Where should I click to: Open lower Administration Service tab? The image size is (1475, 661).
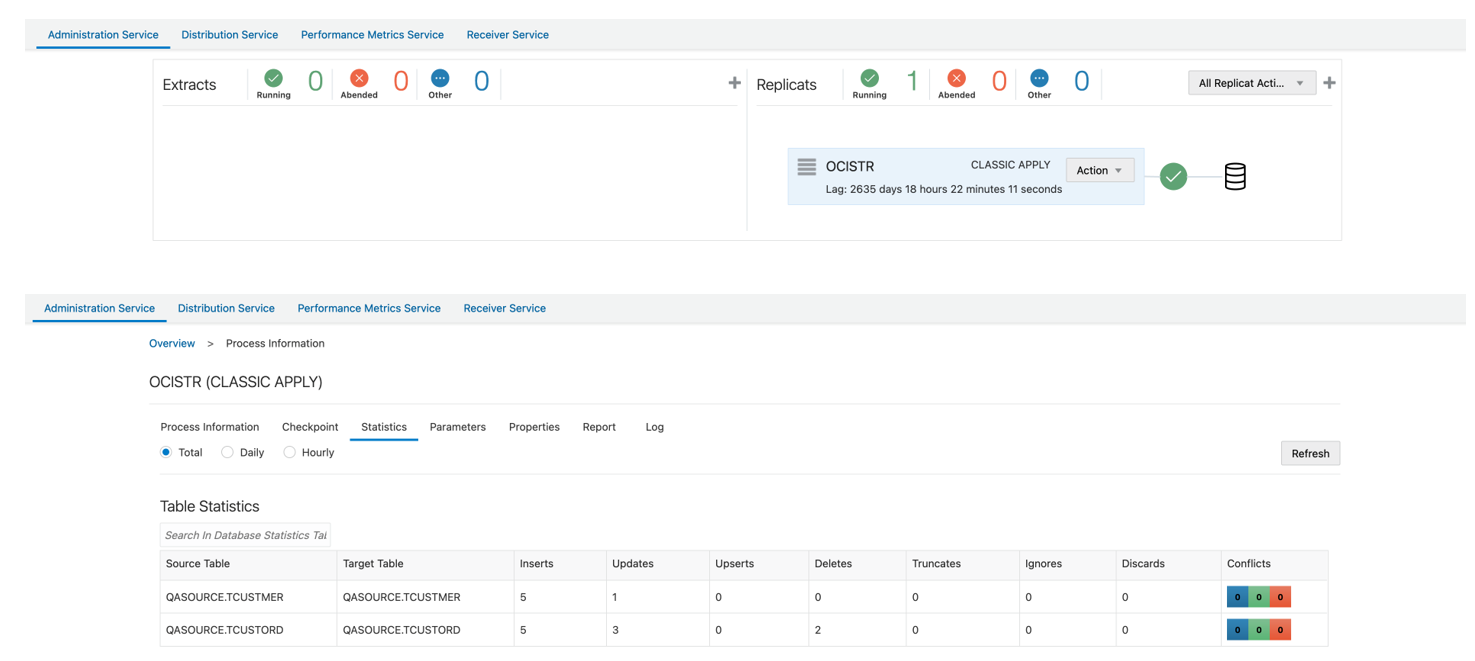tap(99, 308)
